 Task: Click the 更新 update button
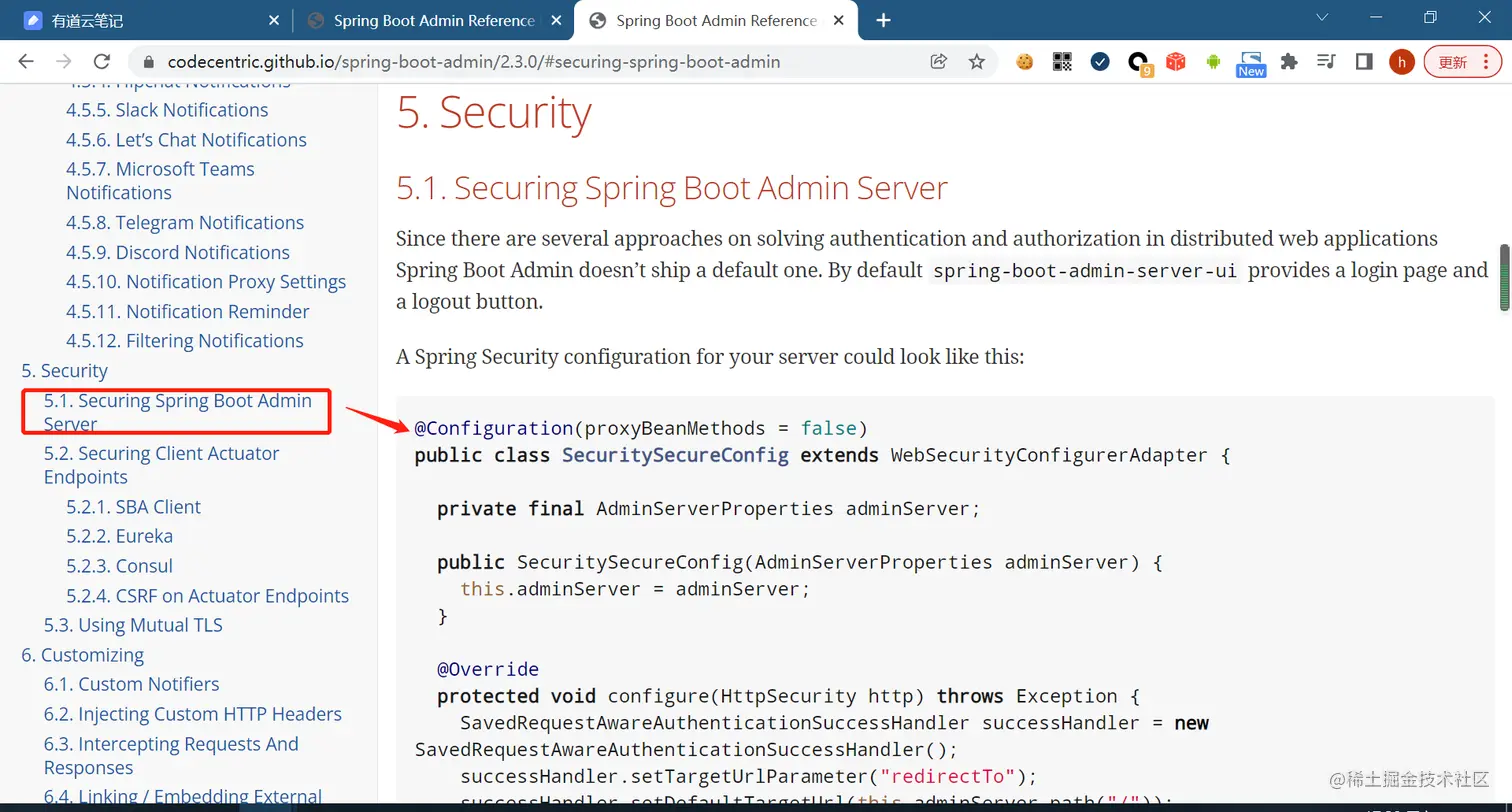tap(1463, 62)
